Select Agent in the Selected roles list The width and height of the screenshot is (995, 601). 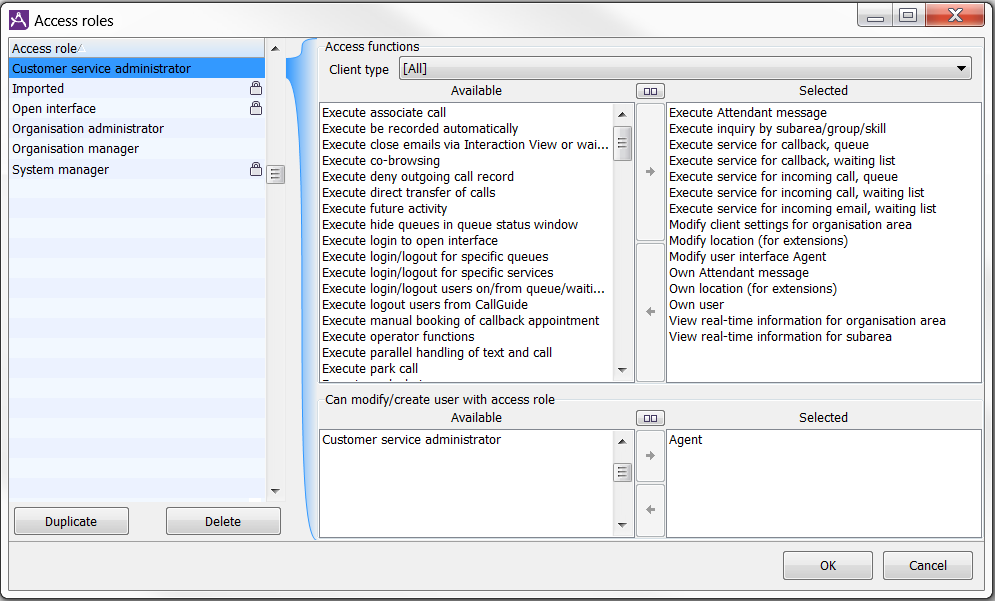coord(686,440)
